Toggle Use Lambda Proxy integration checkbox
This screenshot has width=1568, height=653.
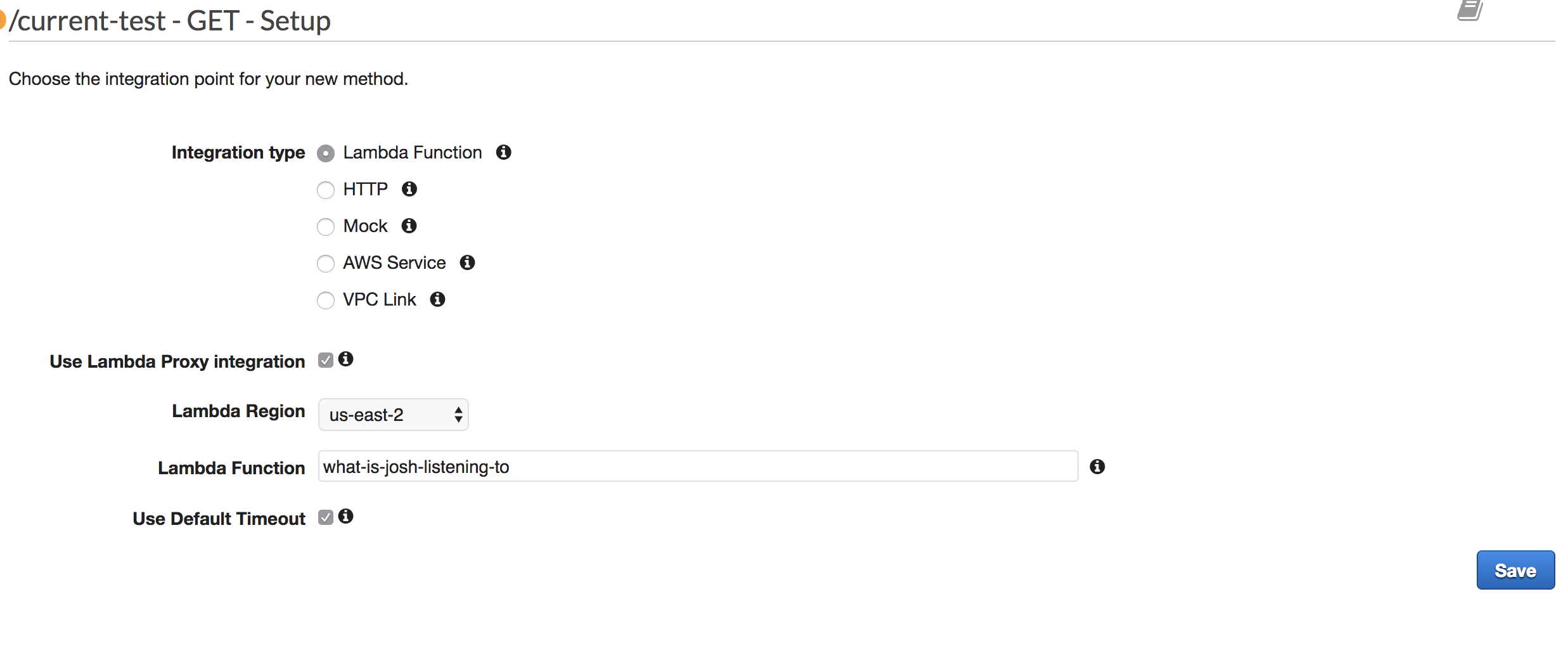coord(326,360)
